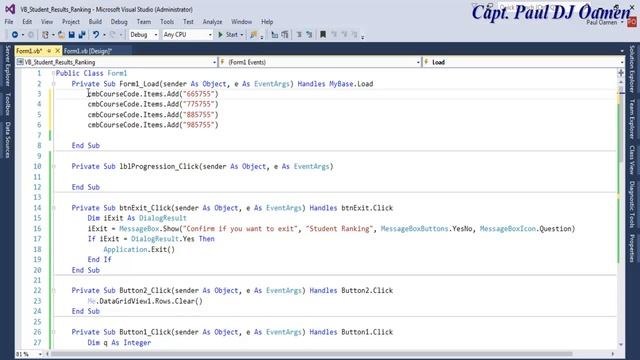Click the Save All toolbar icon
This screenshot has width=640, height=360.
click(82, 35)
